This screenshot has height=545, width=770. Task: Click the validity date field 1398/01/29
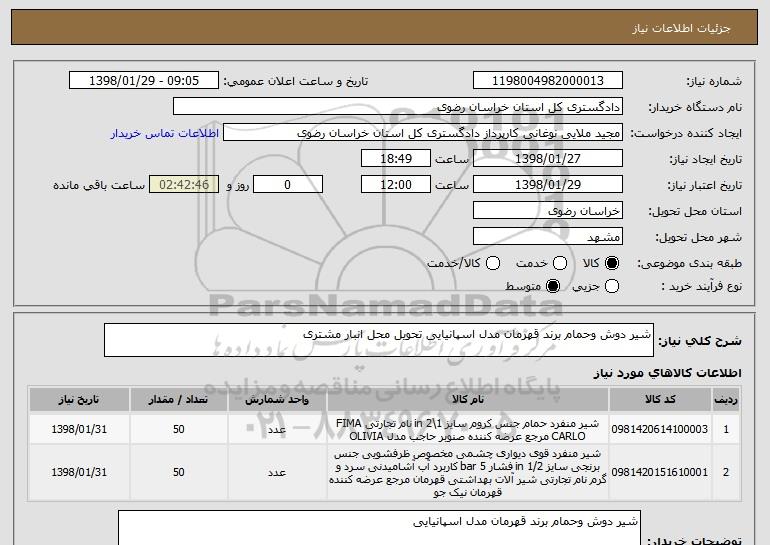coord(548,185)
